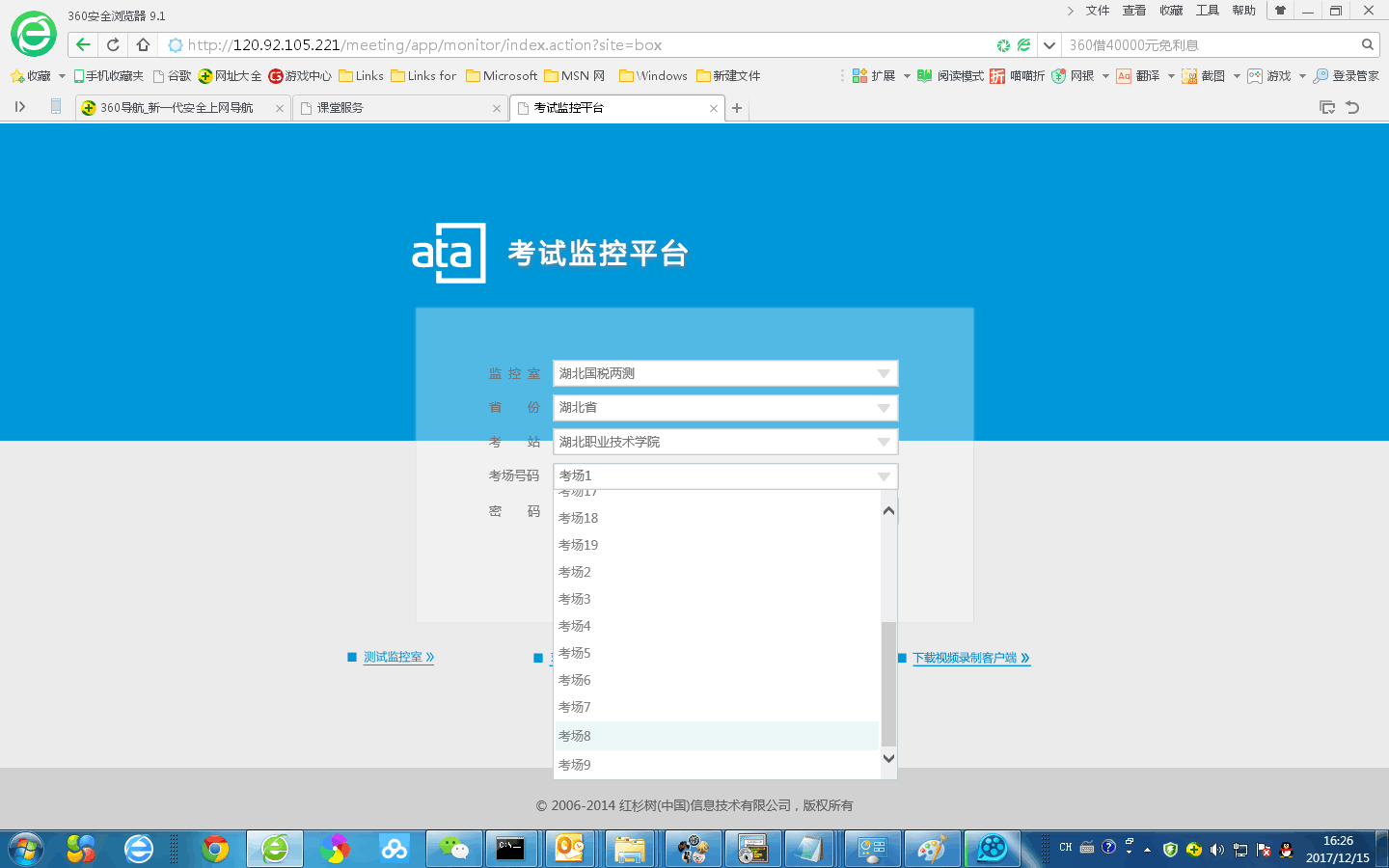The image size is (1389, 868).
Task: Open the 查看 menu
Action: point(1134,11)
